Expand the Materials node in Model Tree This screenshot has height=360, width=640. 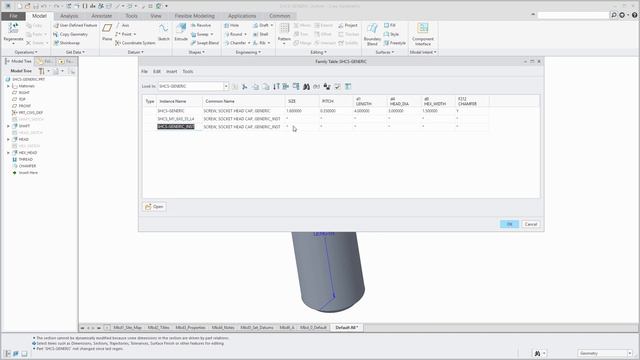coord(8,86)
